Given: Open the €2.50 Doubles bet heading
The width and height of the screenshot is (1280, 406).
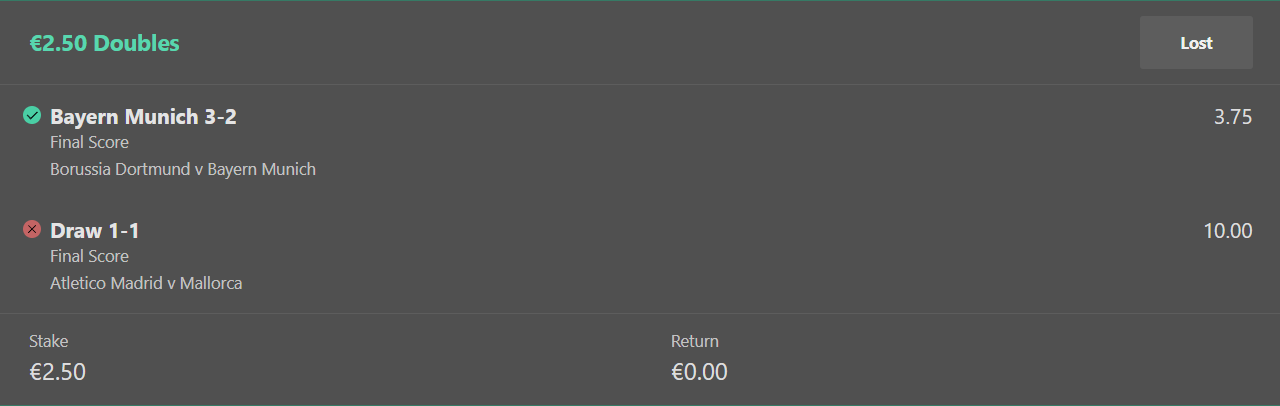Looking at the screenshot, I should coord(104,43).
